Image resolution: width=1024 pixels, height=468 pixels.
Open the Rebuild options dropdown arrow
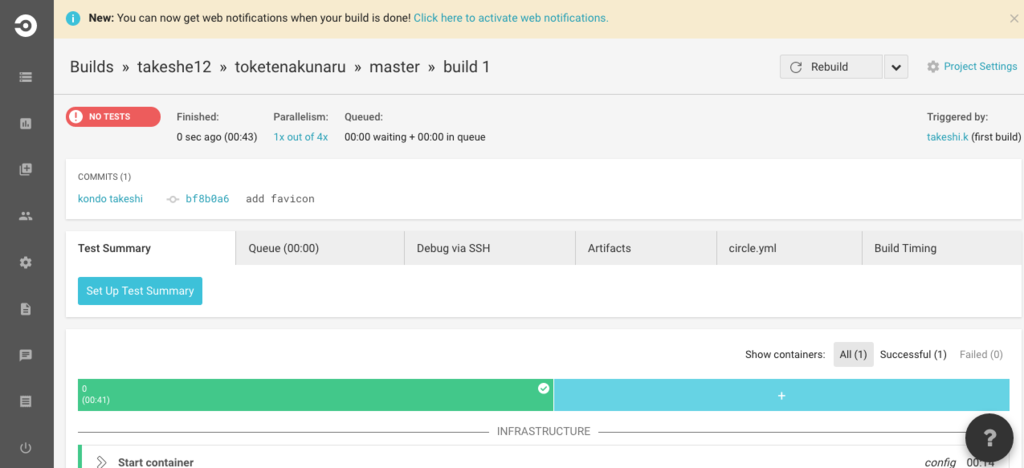point(895,67)
